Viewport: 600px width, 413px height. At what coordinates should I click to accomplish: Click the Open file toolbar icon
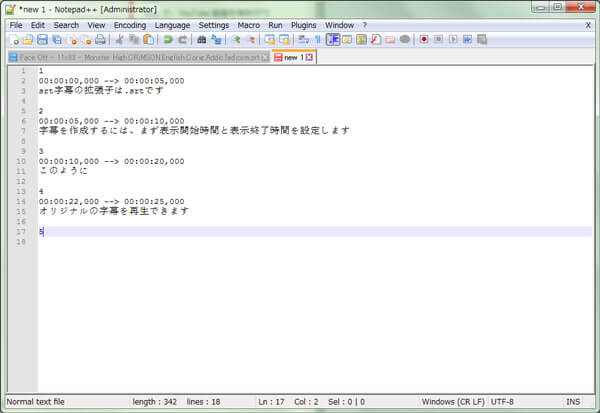coord(28,39)
